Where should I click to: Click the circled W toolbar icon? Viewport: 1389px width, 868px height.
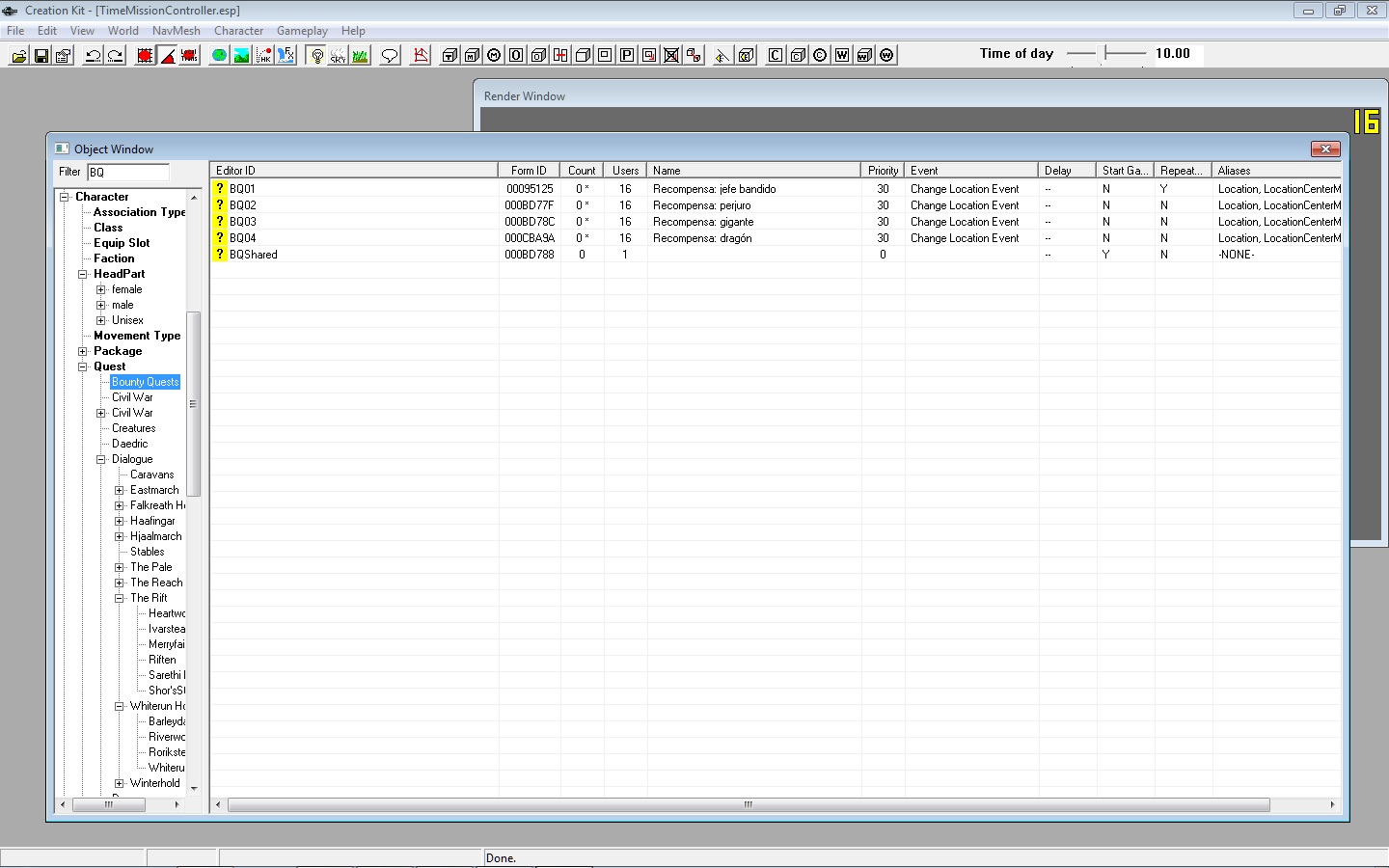(x=886, y=55)
